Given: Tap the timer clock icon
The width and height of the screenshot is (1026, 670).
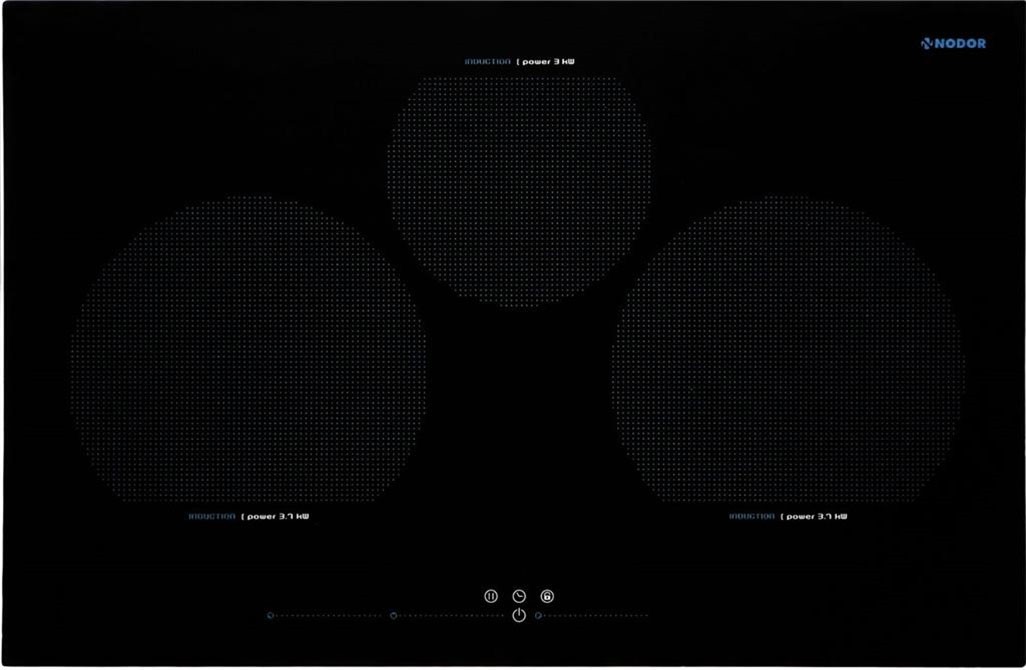Looking at the screenshot, I should coord(519,596).
